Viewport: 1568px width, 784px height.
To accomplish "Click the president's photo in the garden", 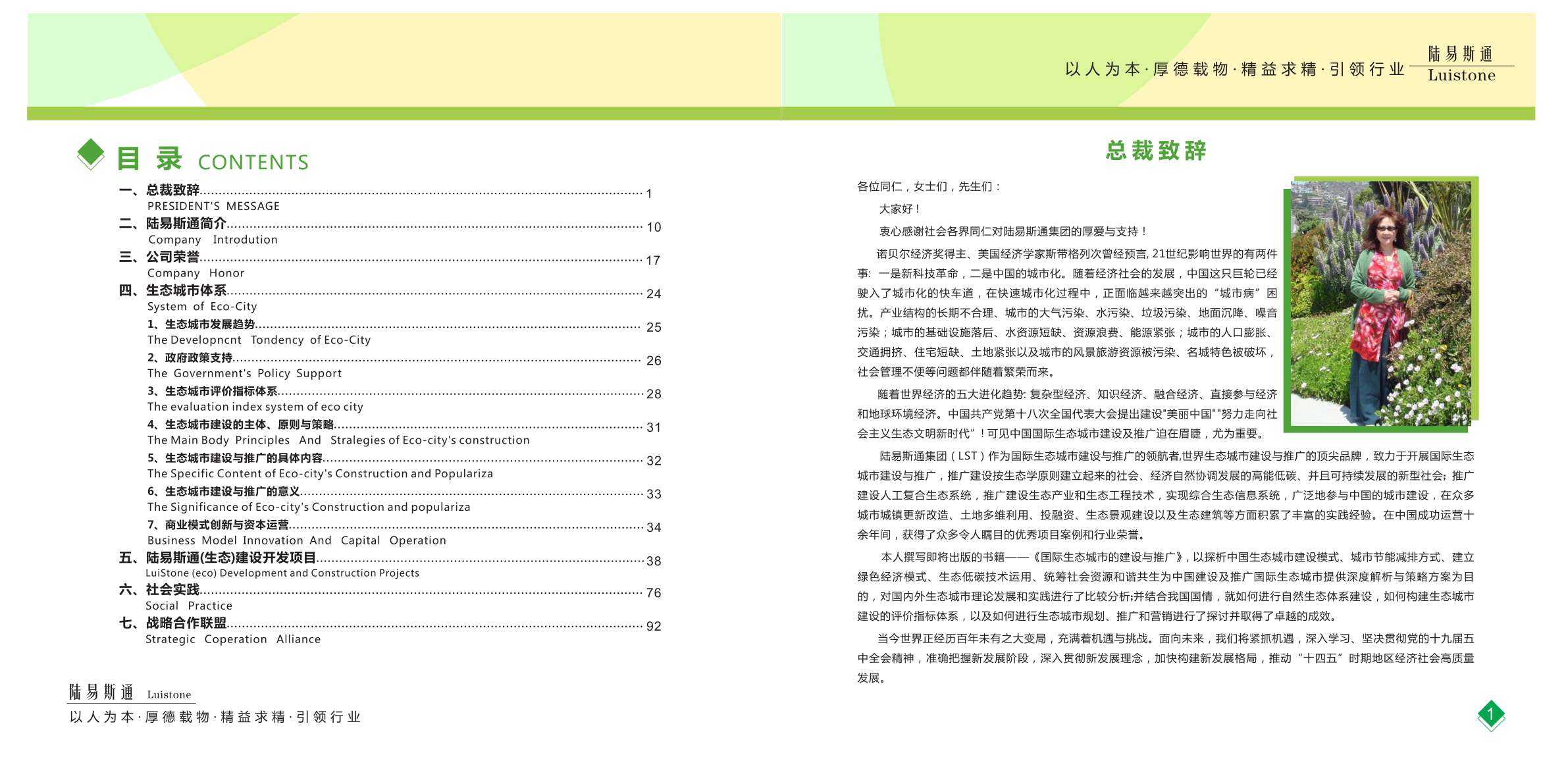I will click(x=1380, y=303).
